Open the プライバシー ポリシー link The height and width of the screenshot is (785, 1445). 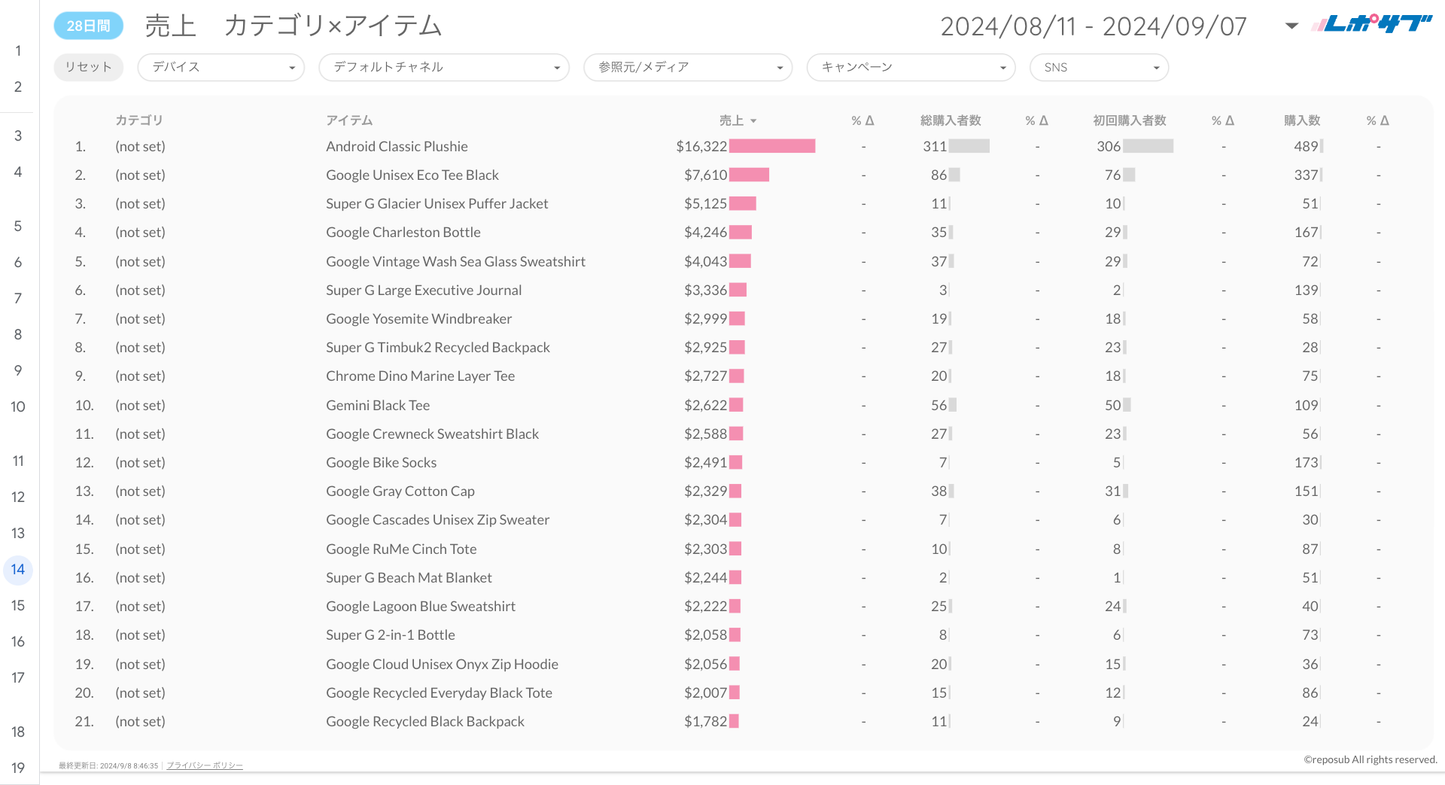point(204,765)
